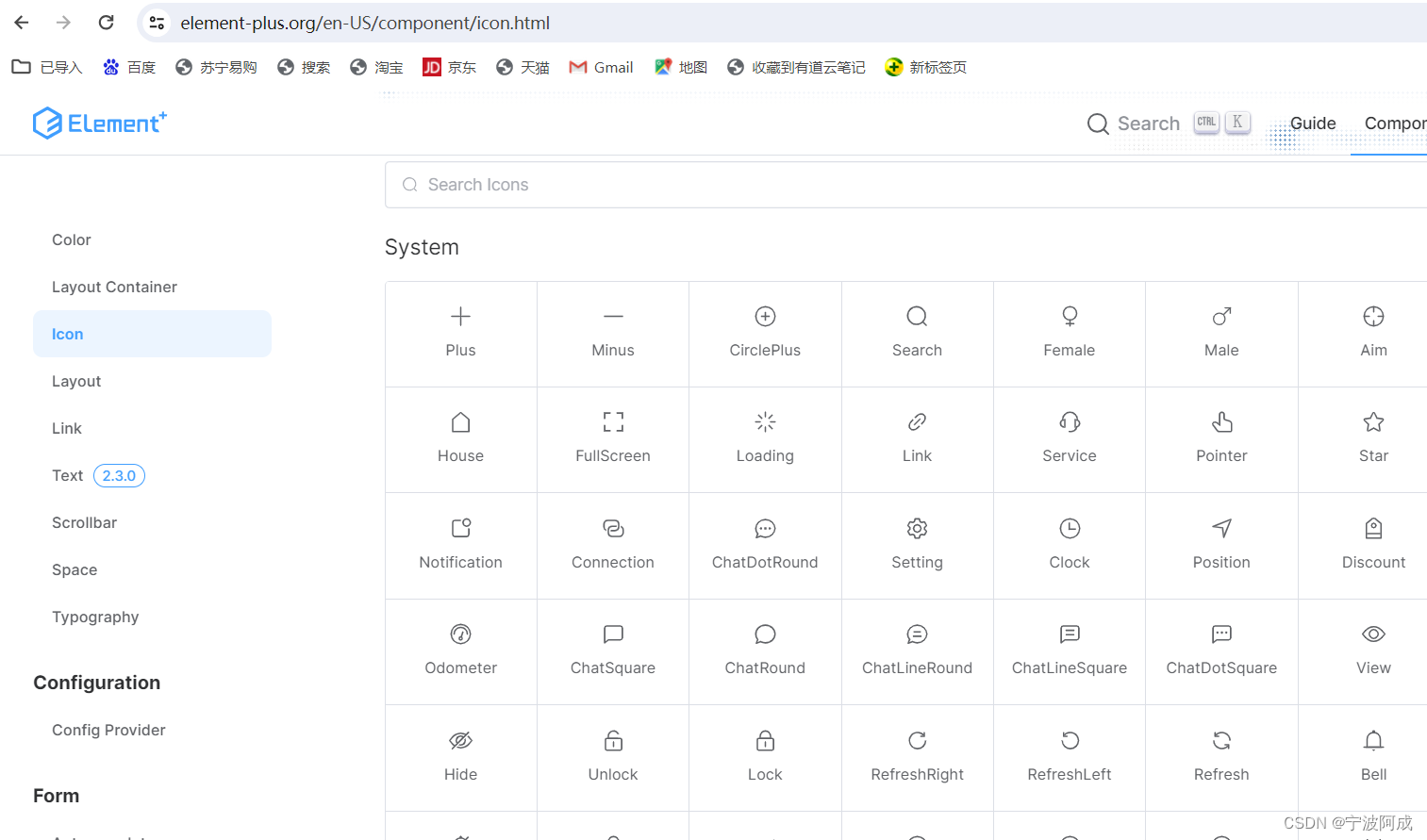Open the Layout Container sidebar link
Viewport: 1427px width, 840px height.
[114, 287]
